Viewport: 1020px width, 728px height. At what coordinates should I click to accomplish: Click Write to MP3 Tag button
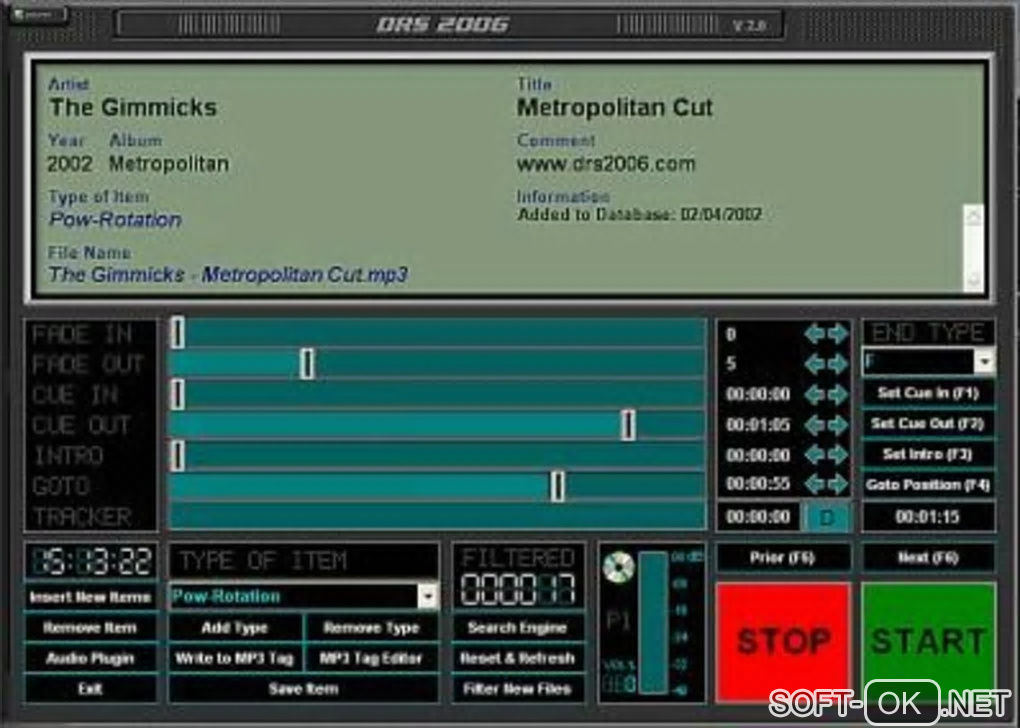coord(235,658)
